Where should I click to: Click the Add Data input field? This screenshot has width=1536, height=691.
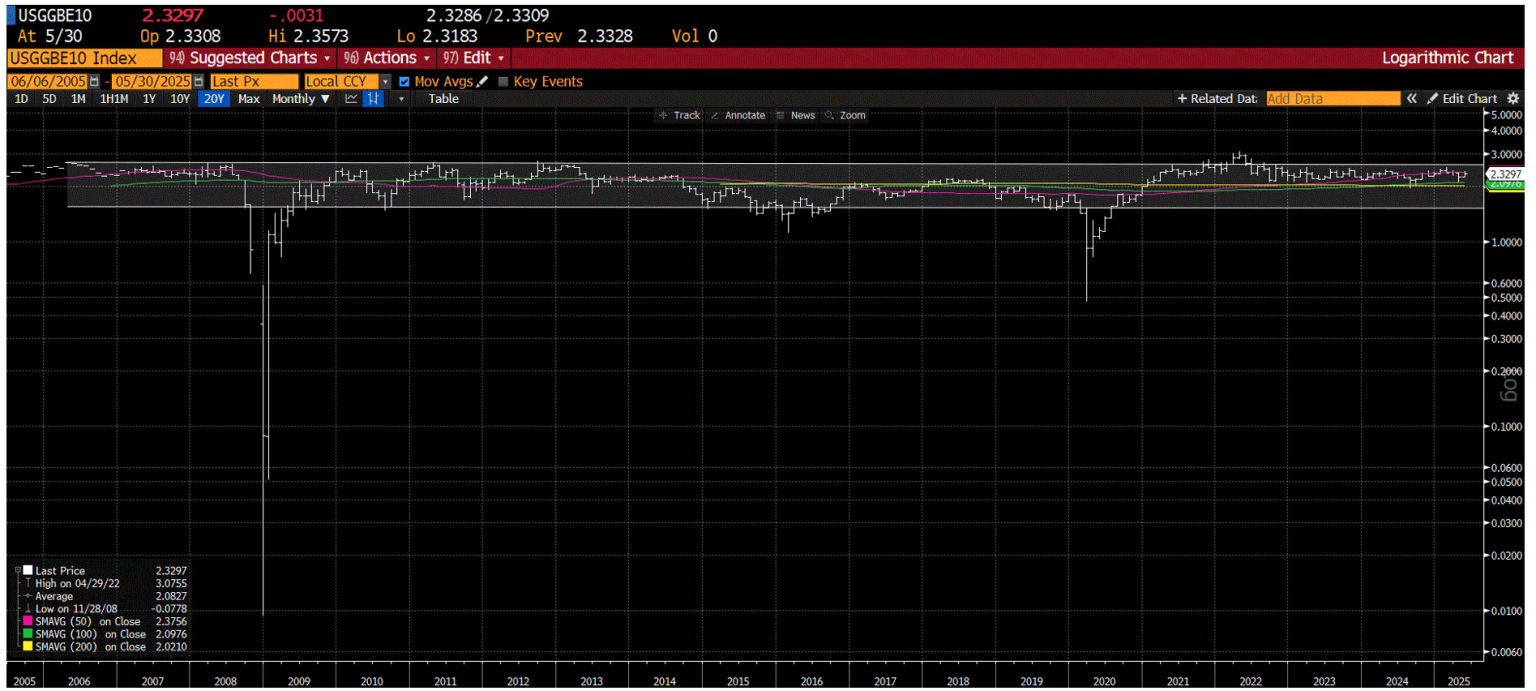(x=1333, y=98)
